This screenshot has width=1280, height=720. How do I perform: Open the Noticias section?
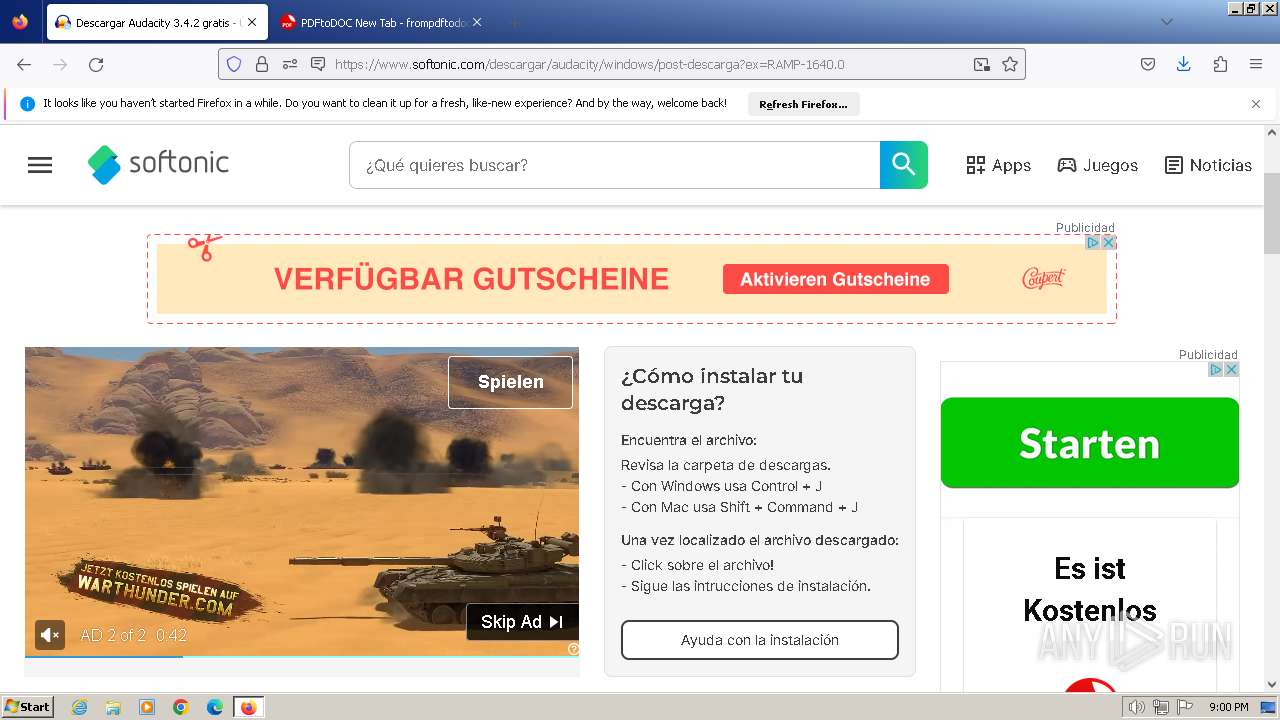coord(1208,165)
